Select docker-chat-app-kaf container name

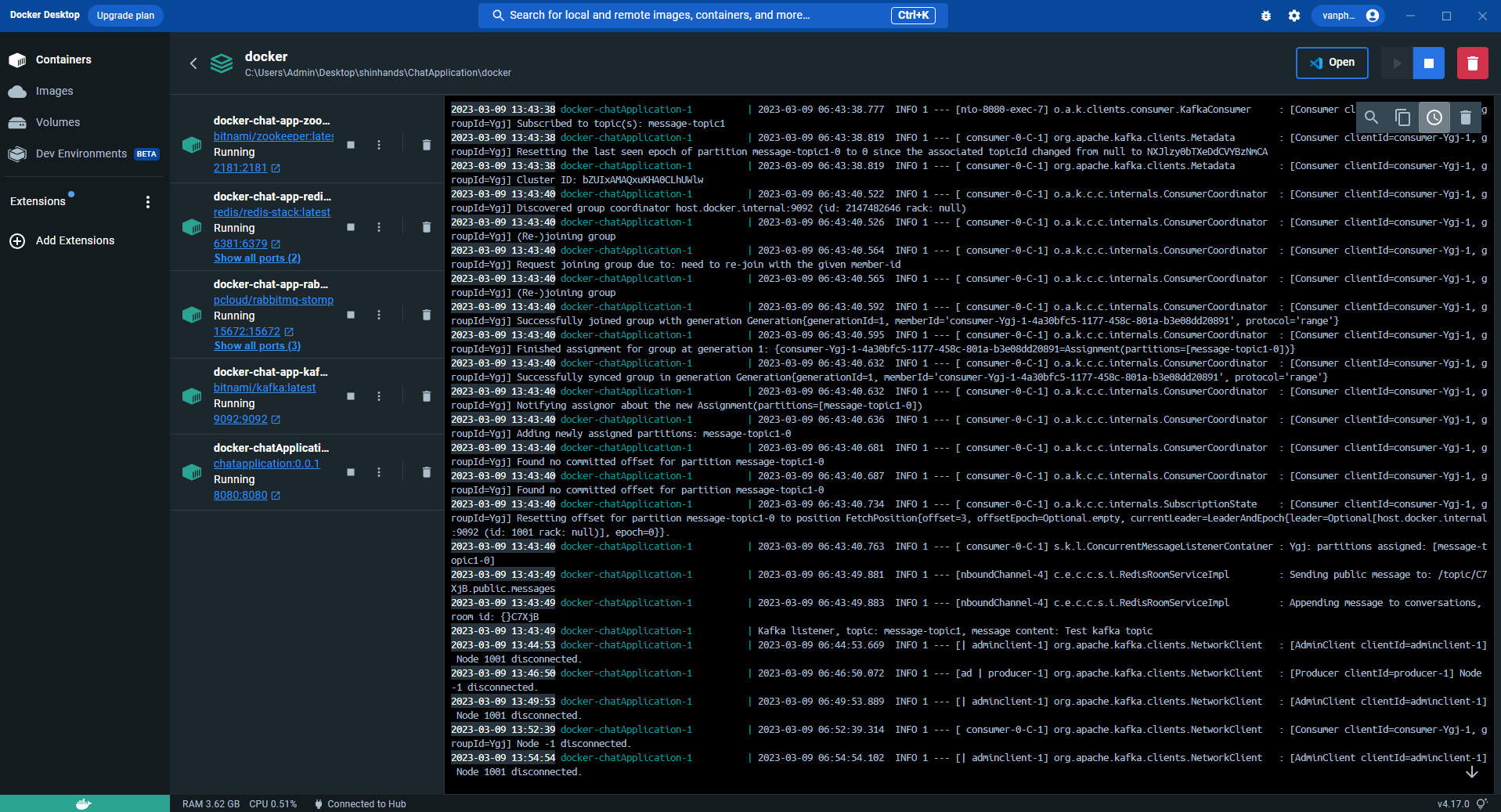tap(271, 372)
